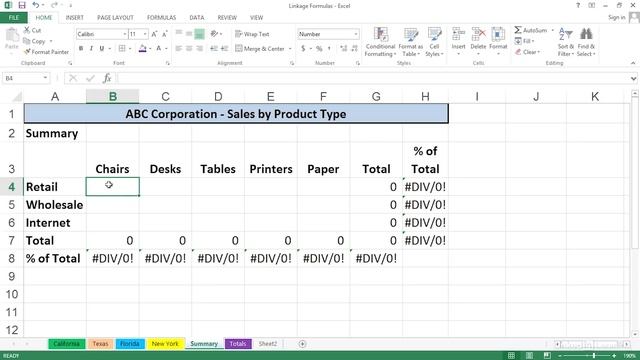Open the FILE tab
Viewport: 640px width, 360px height.
13,18
